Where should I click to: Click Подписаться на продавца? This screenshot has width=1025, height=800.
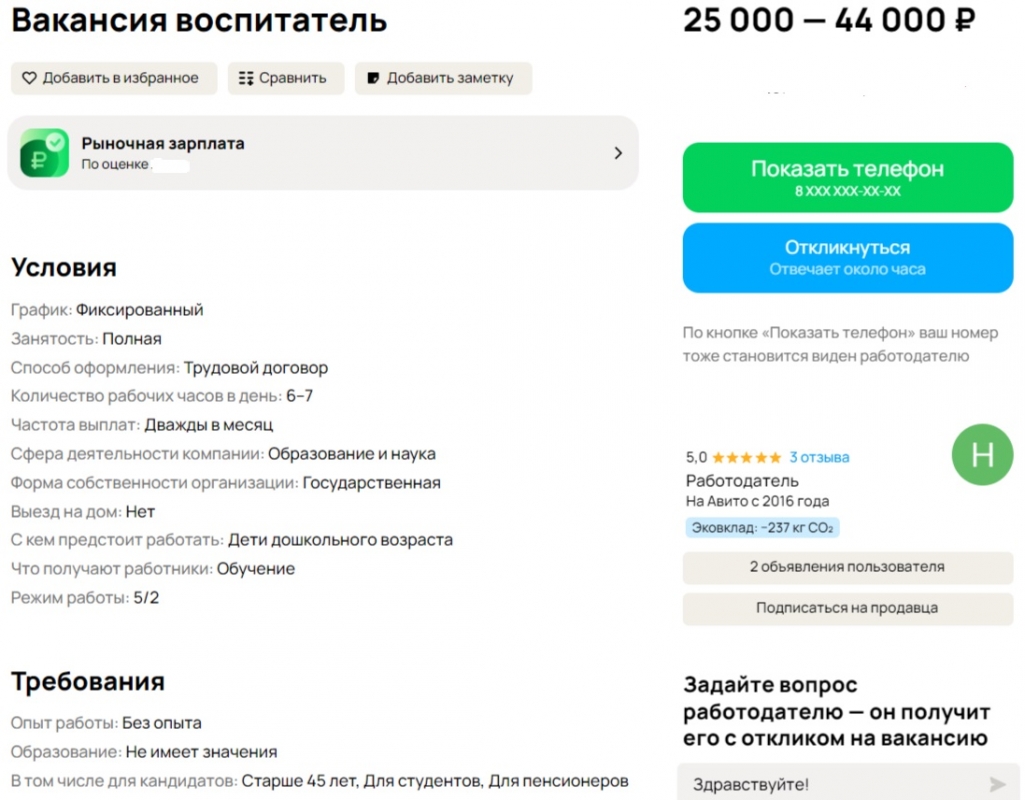(847, 608)
